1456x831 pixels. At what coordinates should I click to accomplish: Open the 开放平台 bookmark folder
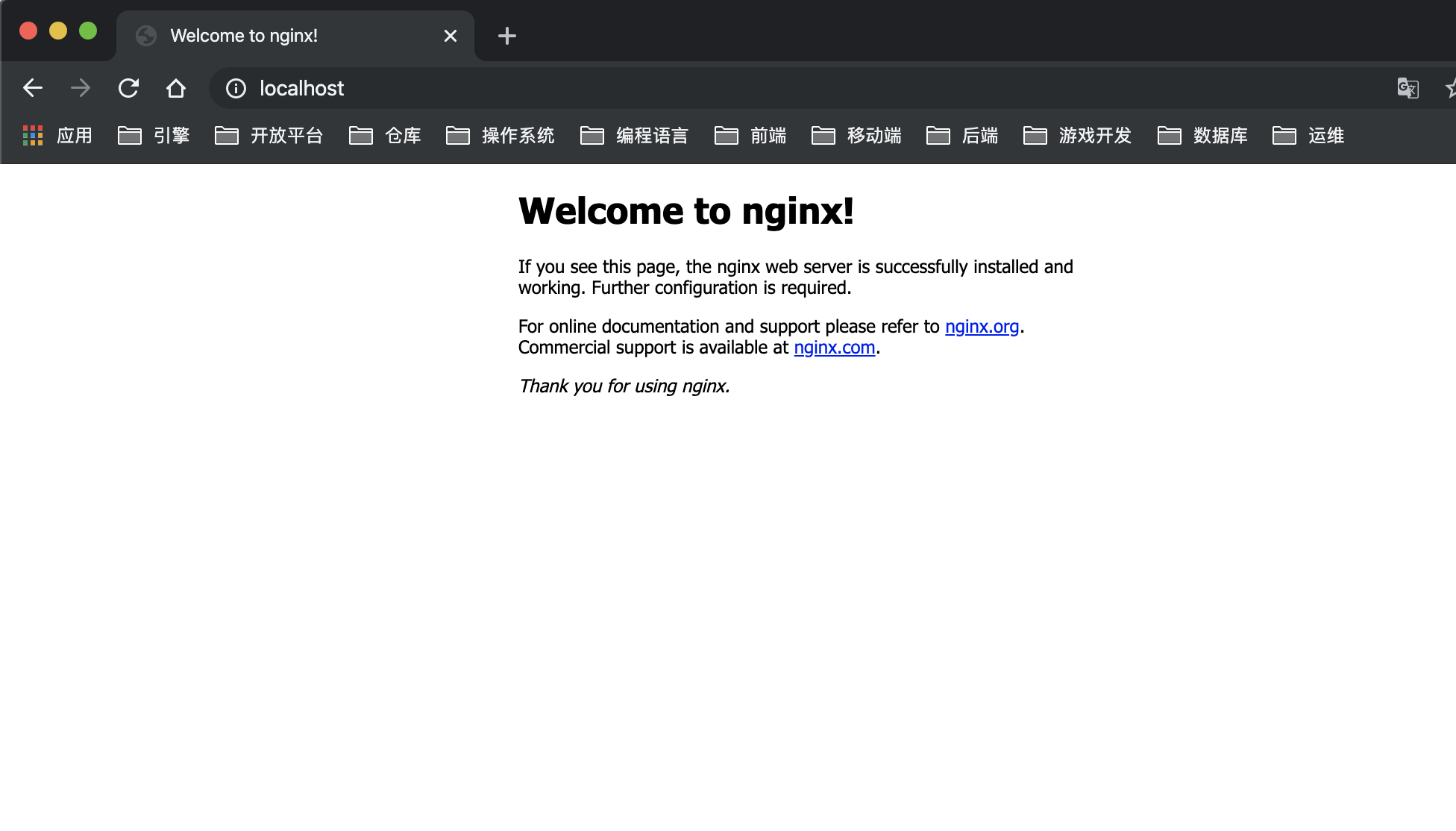(x=269, y=135)
